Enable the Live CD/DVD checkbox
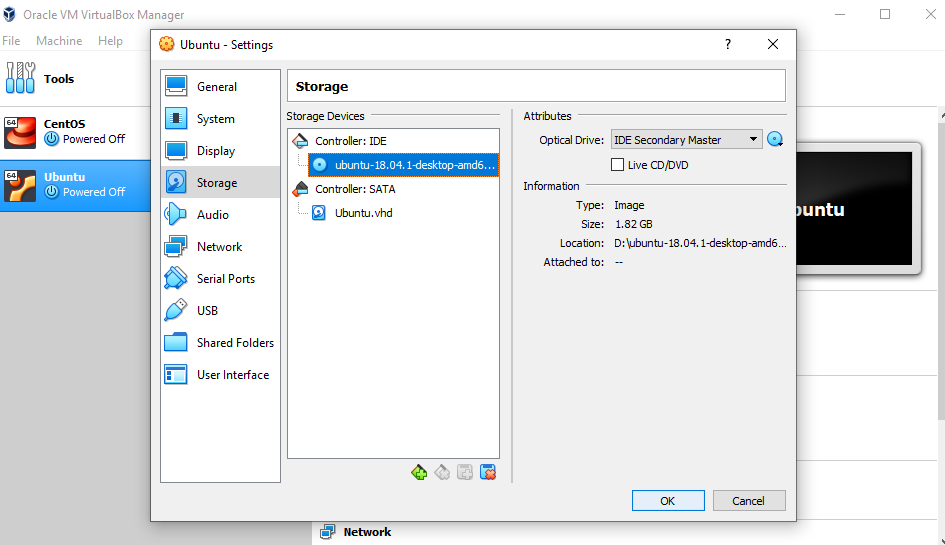The width and height of the screenshot is (945, 545). coord(617,165)
